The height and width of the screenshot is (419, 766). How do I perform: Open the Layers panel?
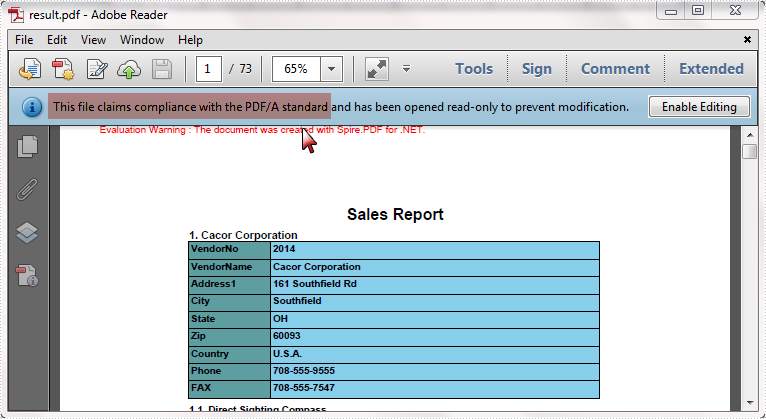(x=27, y=232)
